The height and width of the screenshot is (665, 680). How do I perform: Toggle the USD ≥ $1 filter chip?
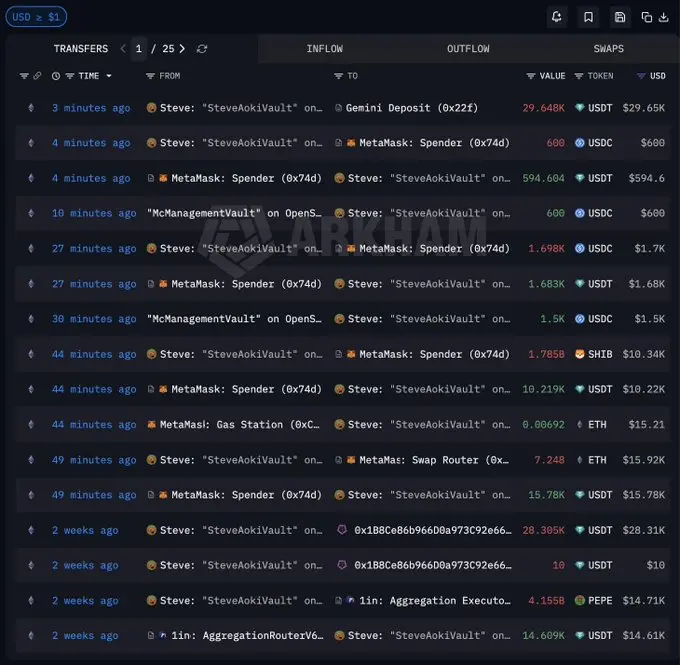[x=35, y=17]
